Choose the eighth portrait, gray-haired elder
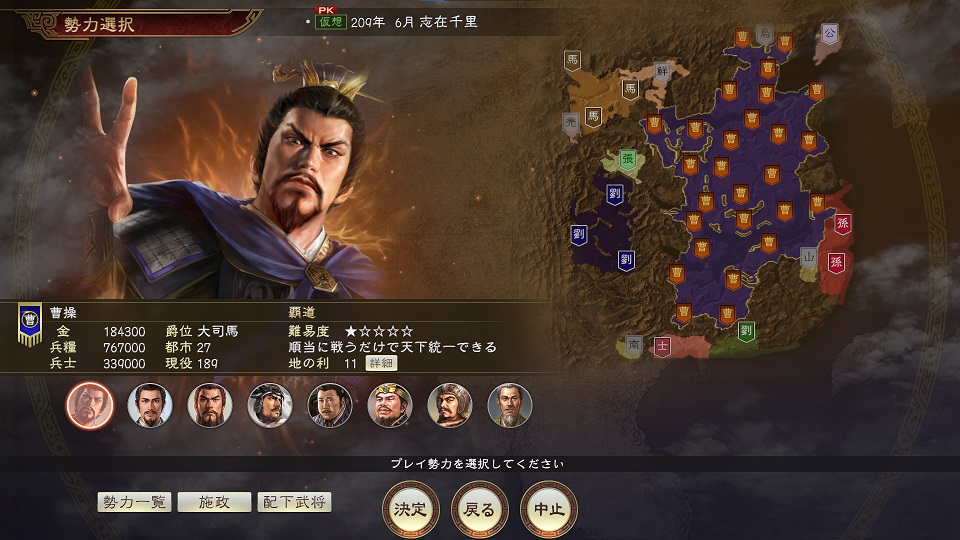Viewport: 960px width, 540px height. [x=509, y=405]
